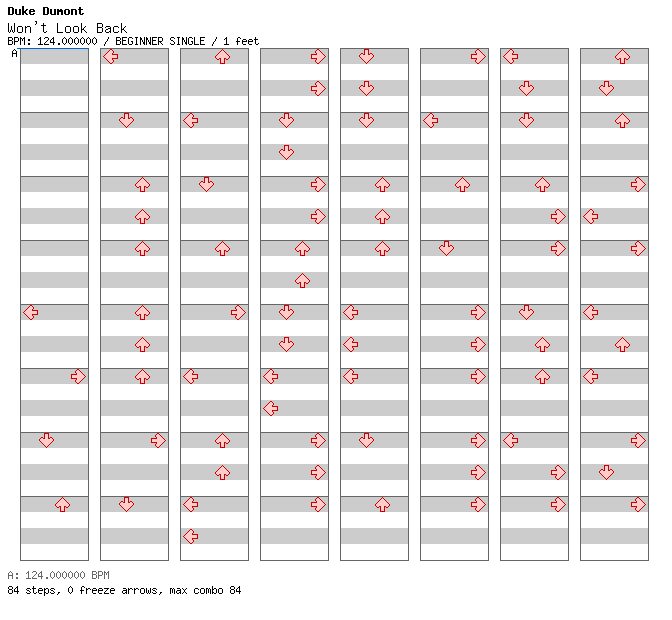Click the artist name Duke Dumont

point(45,11)
